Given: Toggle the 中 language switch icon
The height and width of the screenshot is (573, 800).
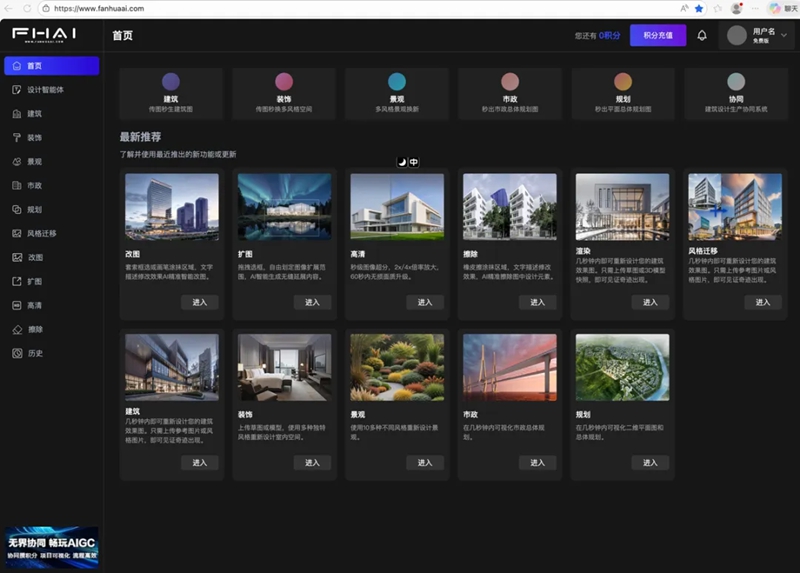Looking at the screenshot, I should click(414, 162).
